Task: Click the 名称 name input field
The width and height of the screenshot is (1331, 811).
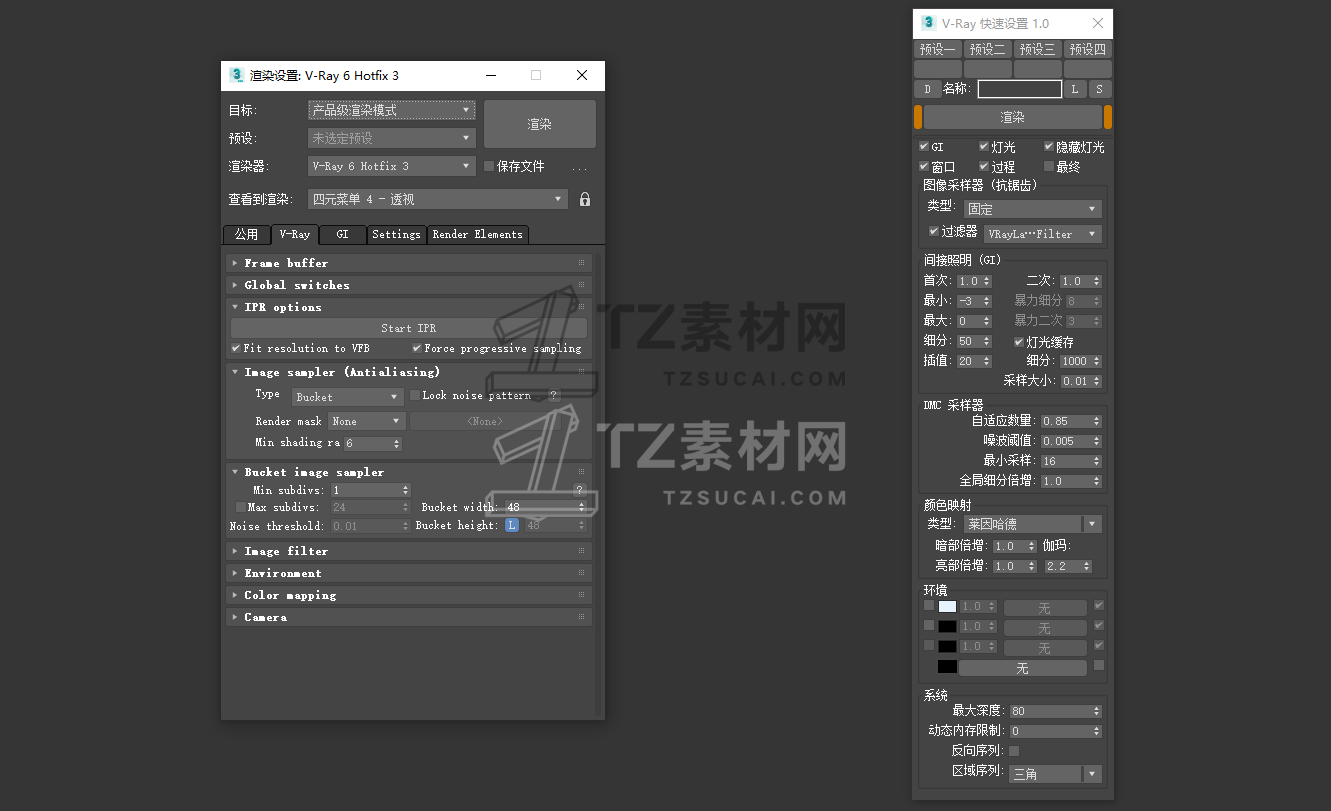Action: pyautogui.click(x=1020, y=89)
